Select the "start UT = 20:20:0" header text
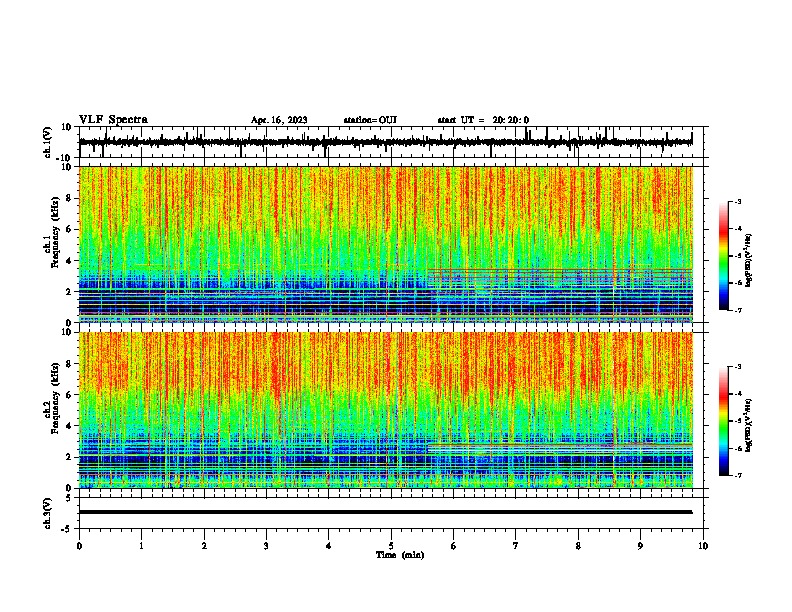The image size is (792, 612). click(483, 120)
